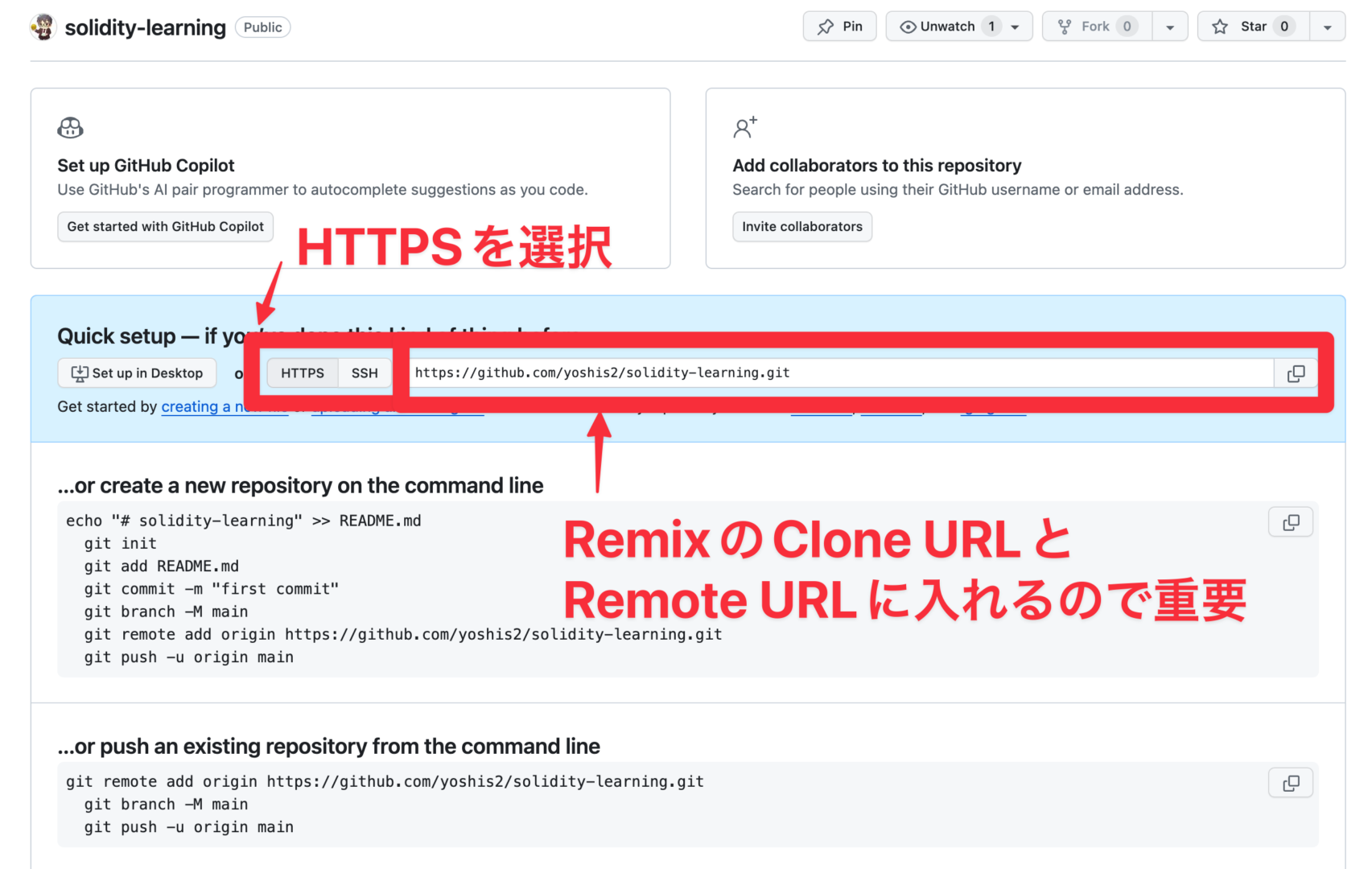This screenshot has height=869, width=1372.
Task: Click the add collaborator person icon
Action: click(745, 127)
